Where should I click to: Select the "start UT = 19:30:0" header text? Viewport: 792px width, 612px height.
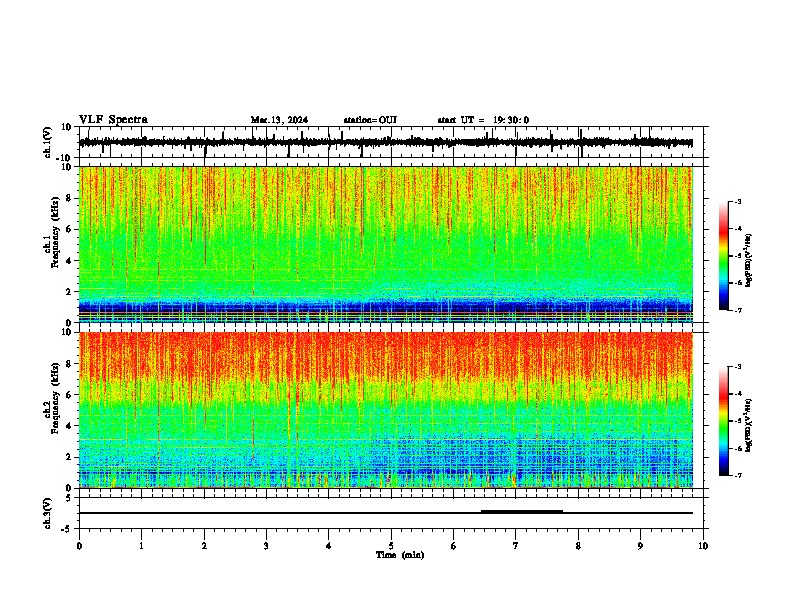point(483,120)
